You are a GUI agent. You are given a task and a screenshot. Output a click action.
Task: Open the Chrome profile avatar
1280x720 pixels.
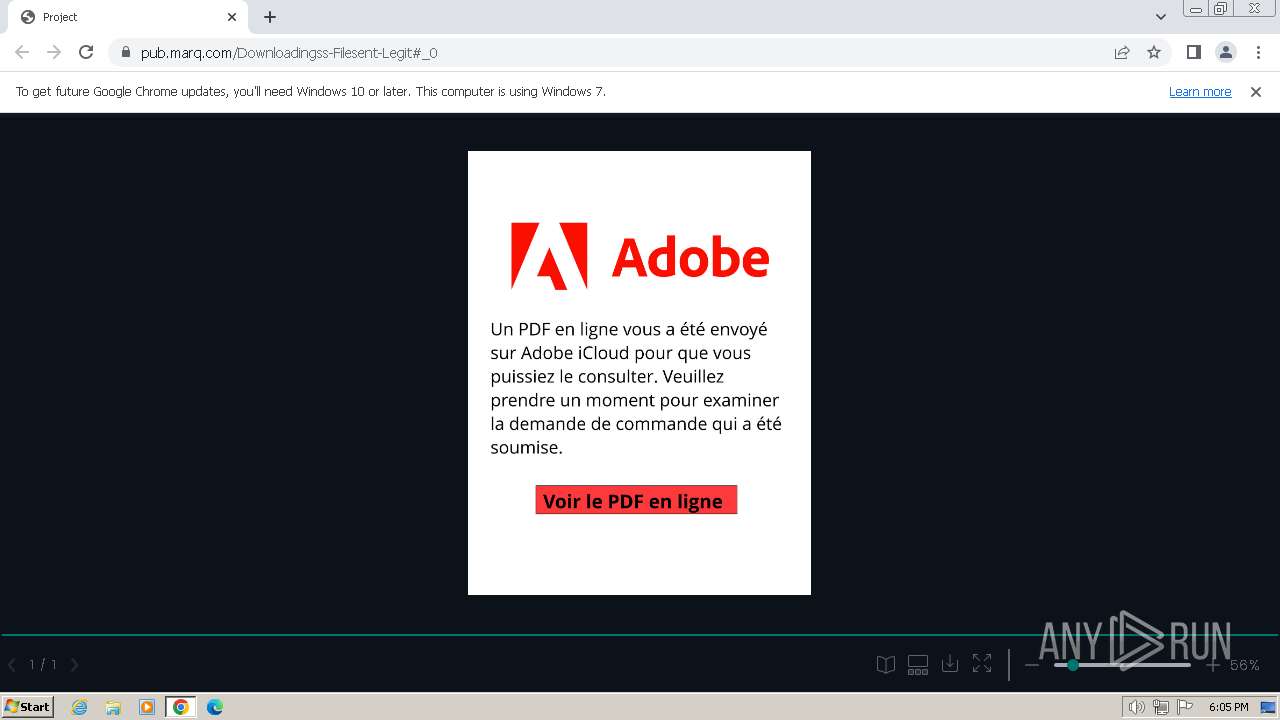tap(1226, 52)
